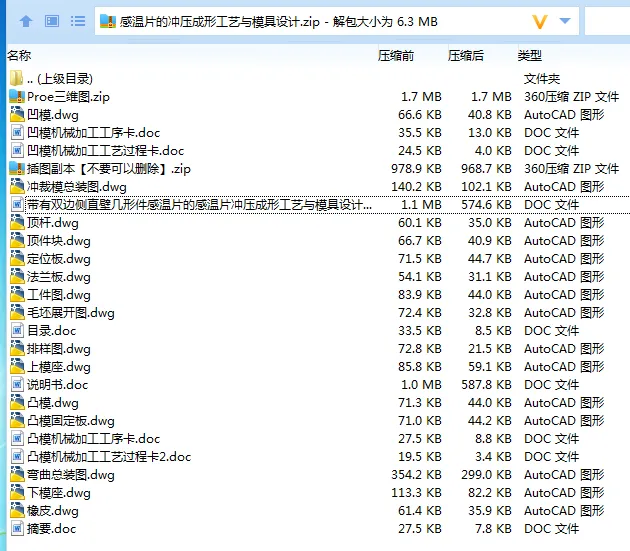Select 插图副本【不要可以删除】.zip archive icon
This screenshot has width=630, height=551.
click(x=17, y=168)
